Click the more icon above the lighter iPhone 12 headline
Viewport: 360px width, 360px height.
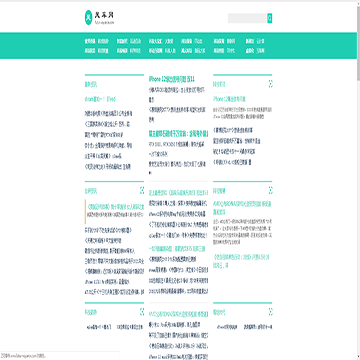(x=270, y=84)
